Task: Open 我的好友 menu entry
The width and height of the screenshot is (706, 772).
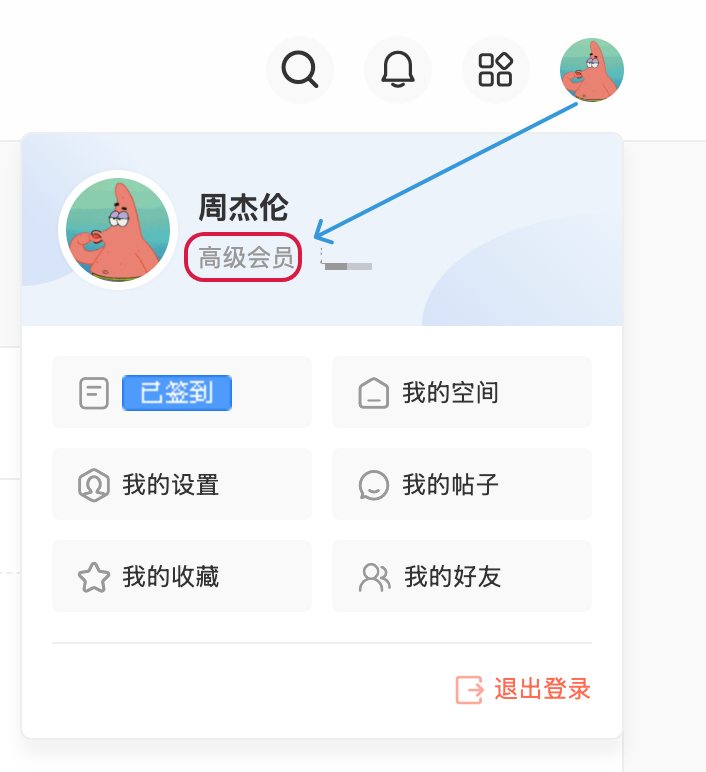Action: (462, 576)
